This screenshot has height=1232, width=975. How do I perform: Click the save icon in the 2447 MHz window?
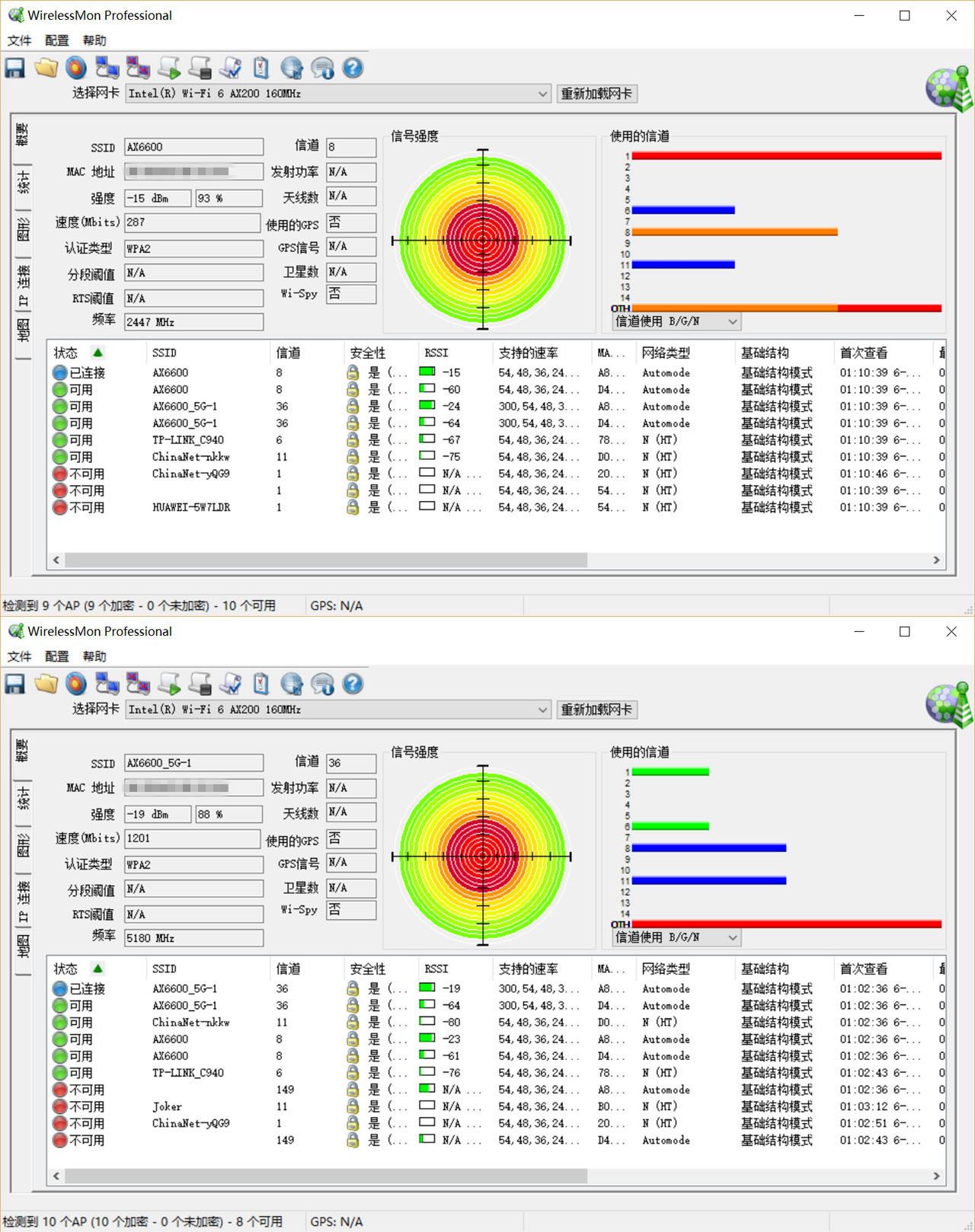[x=15, y=69]
